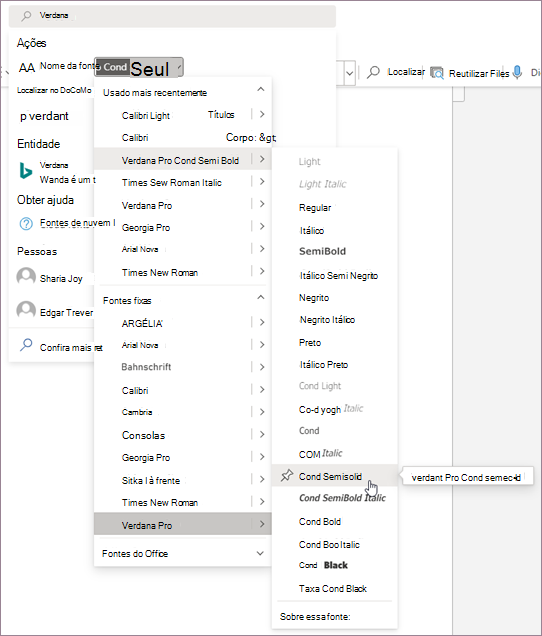Click the help question mark icon
Viewport: 542px width, 636px height.
[x=26, y=223]
